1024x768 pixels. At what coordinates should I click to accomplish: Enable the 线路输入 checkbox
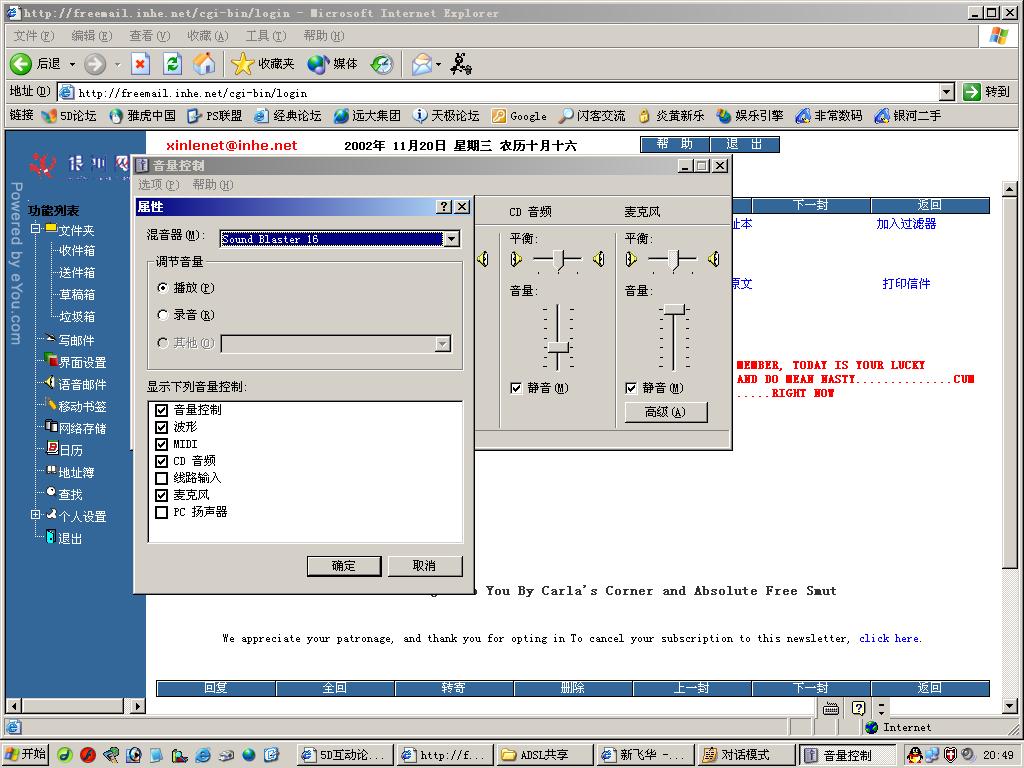coord(162,478)
